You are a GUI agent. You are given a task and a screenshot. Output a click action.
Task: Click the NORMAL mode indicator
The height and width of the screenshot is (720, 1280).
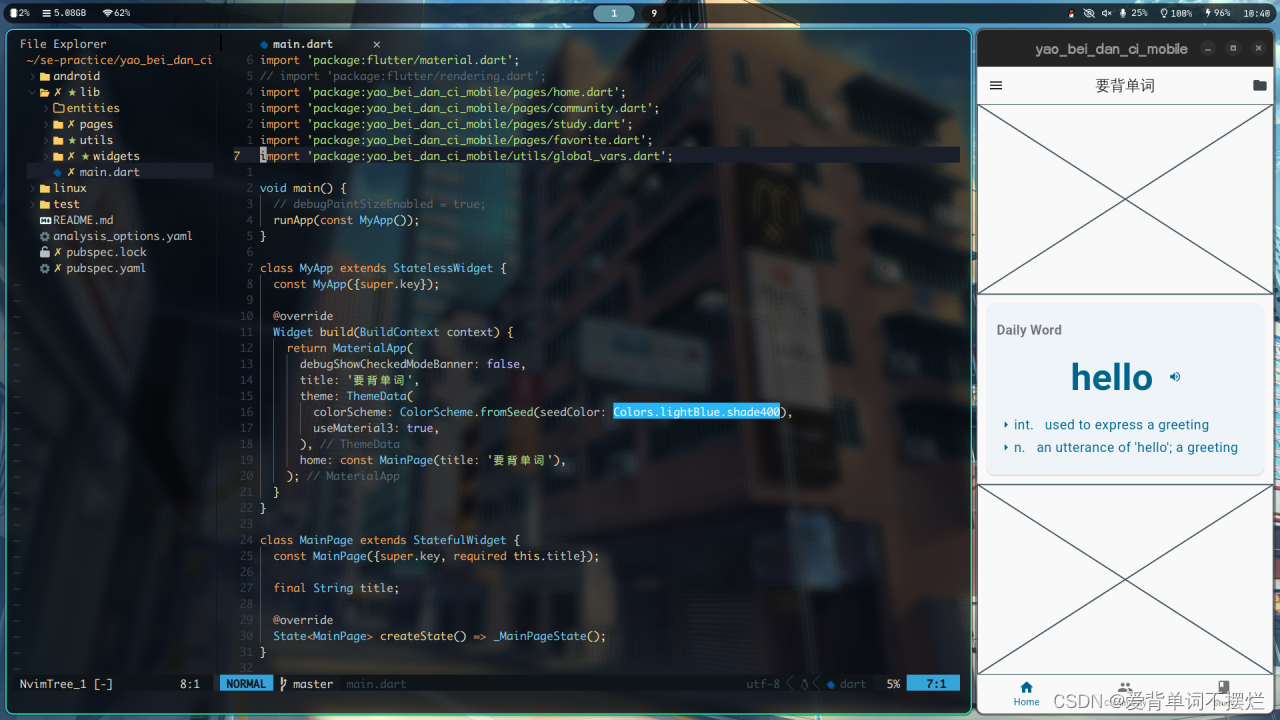246,684
